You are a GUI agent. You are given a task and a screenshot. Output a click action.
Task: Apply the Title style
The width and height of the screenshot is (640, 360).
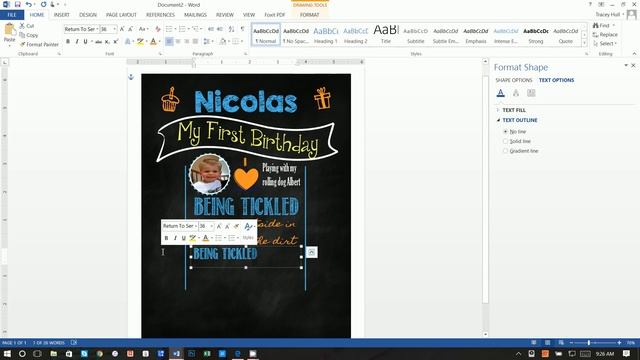pos(386,35)
